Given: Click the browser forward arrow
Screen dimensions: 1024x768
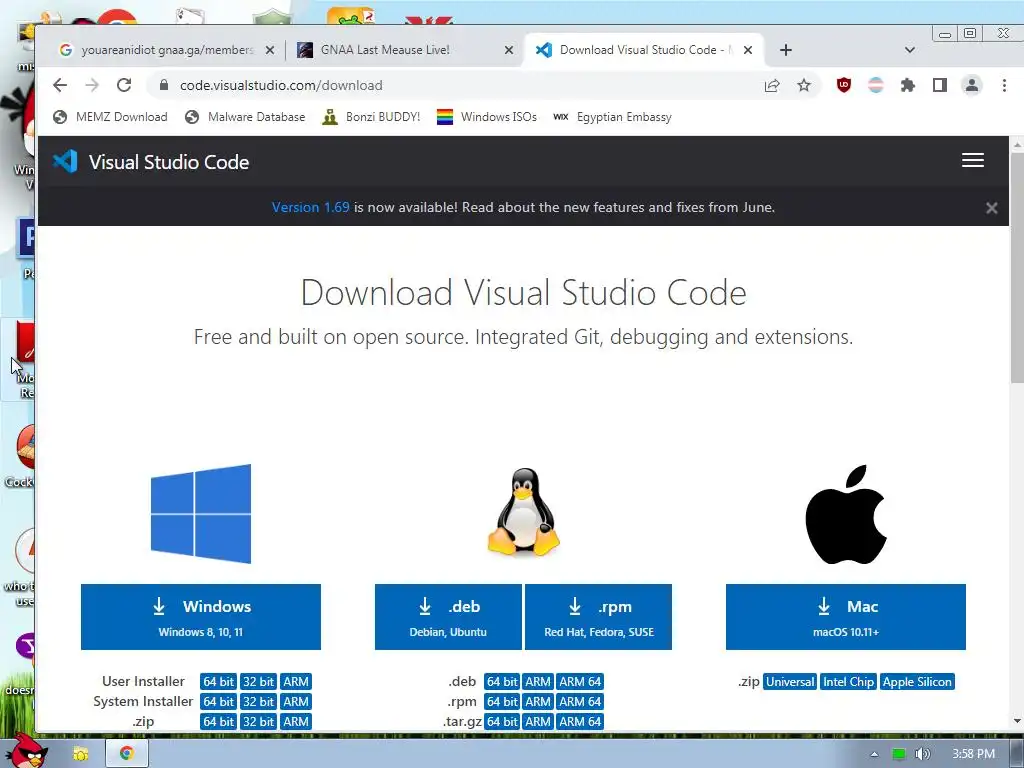Looking at the screenshot, I should [92, 85].
